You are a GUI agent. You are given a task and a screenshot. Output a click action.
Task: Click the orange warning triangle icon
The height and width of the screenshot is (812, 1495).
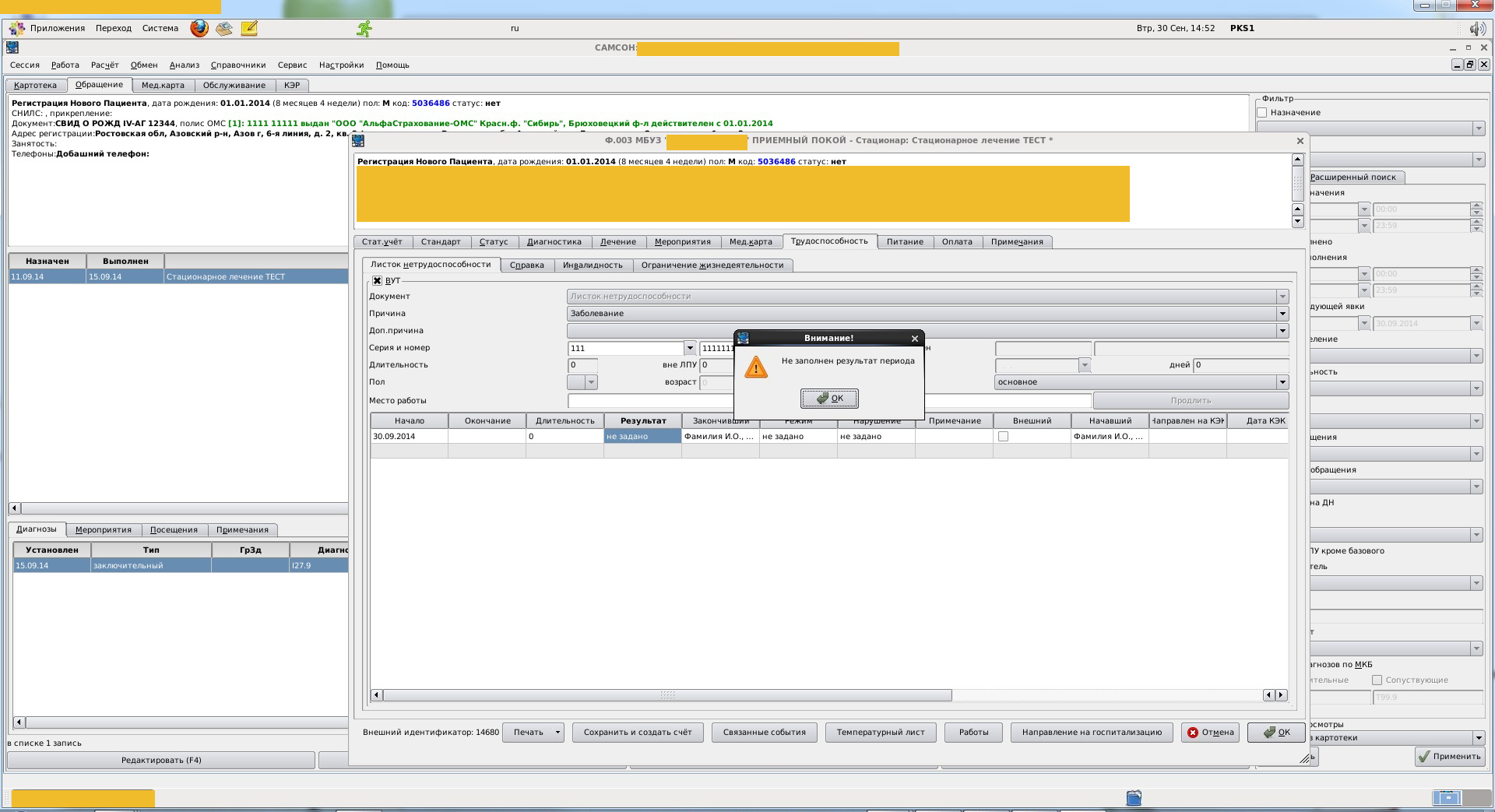tap(755, 367)
